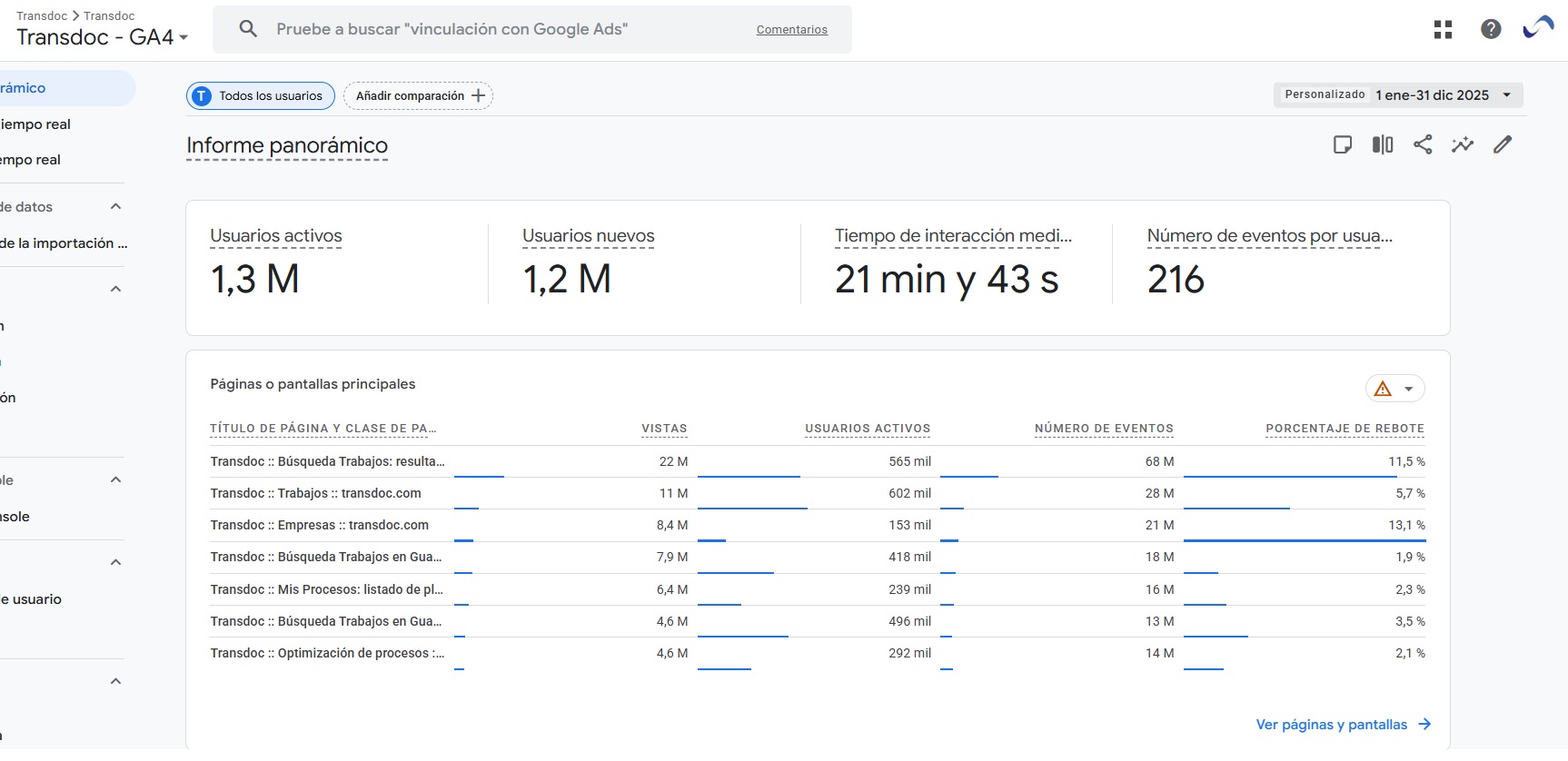The height and width of the screenshot is (761, 1568).
Task: Open the Insights sparkline icon
Action: [x=1463, y=144]
